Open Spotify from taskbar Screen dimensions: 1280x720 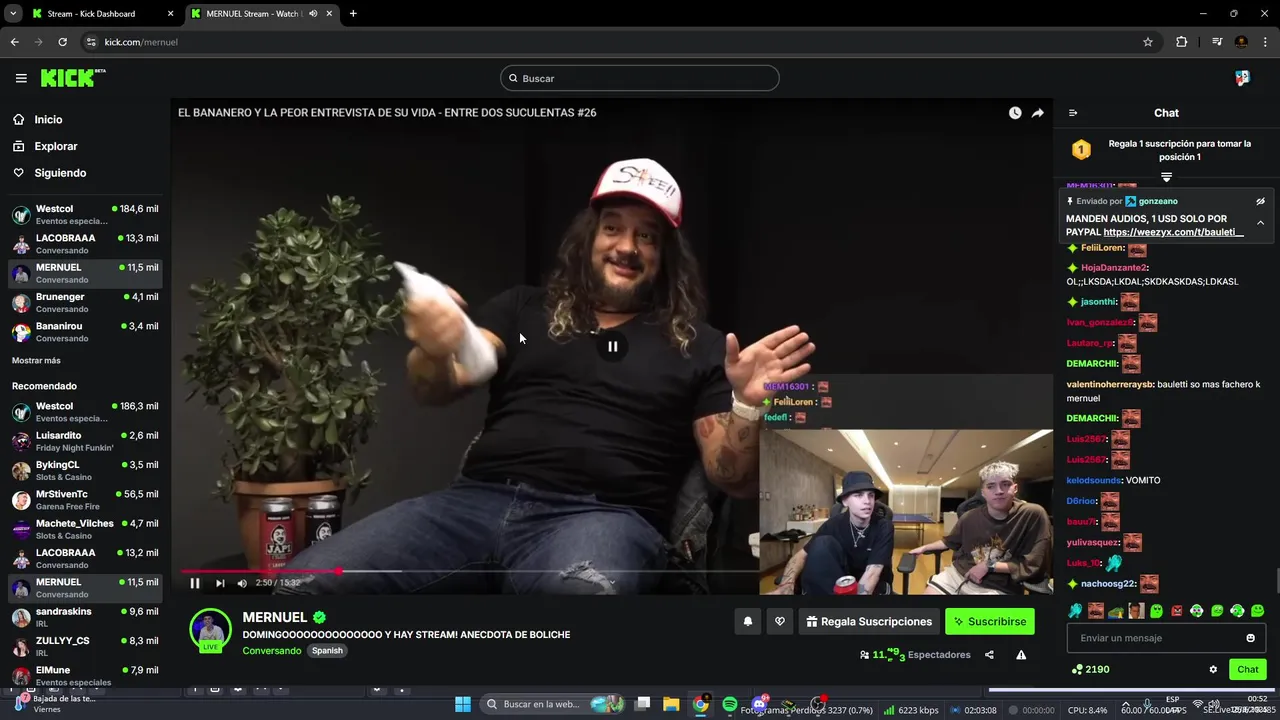pyautogui.click(x=730, y=705)
